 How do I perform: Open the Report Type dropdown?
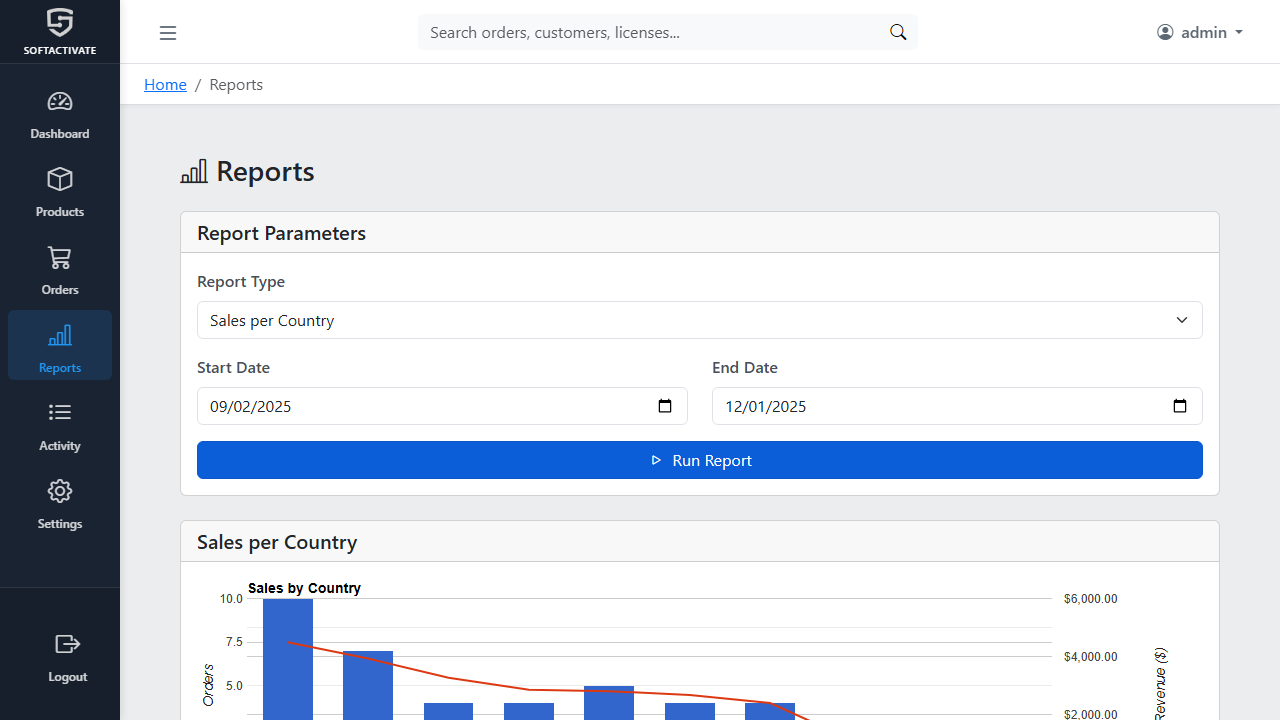click(x=700, y=320)
